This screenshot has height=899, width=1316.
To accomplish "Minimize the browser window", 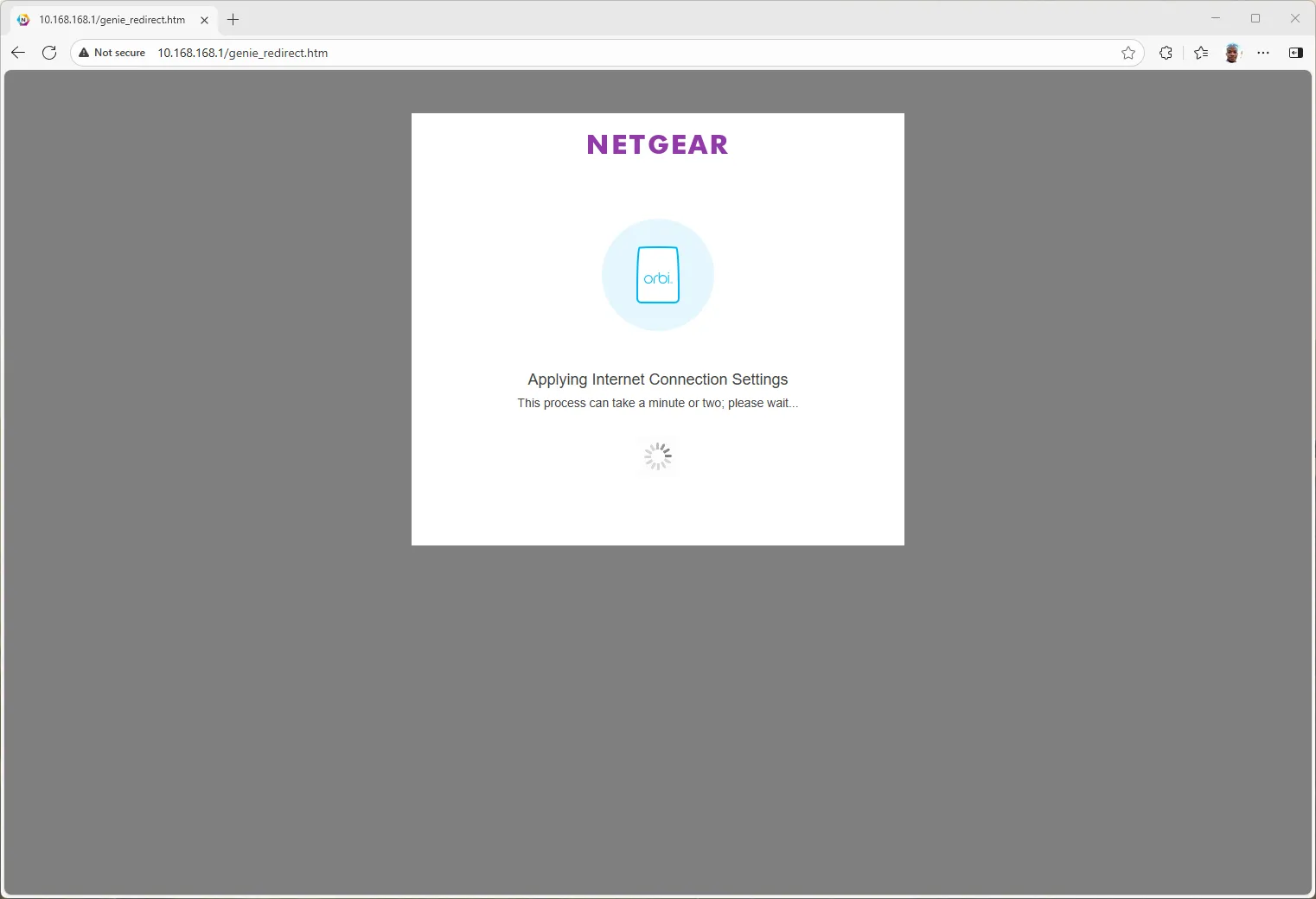I will coord(1216,18).
